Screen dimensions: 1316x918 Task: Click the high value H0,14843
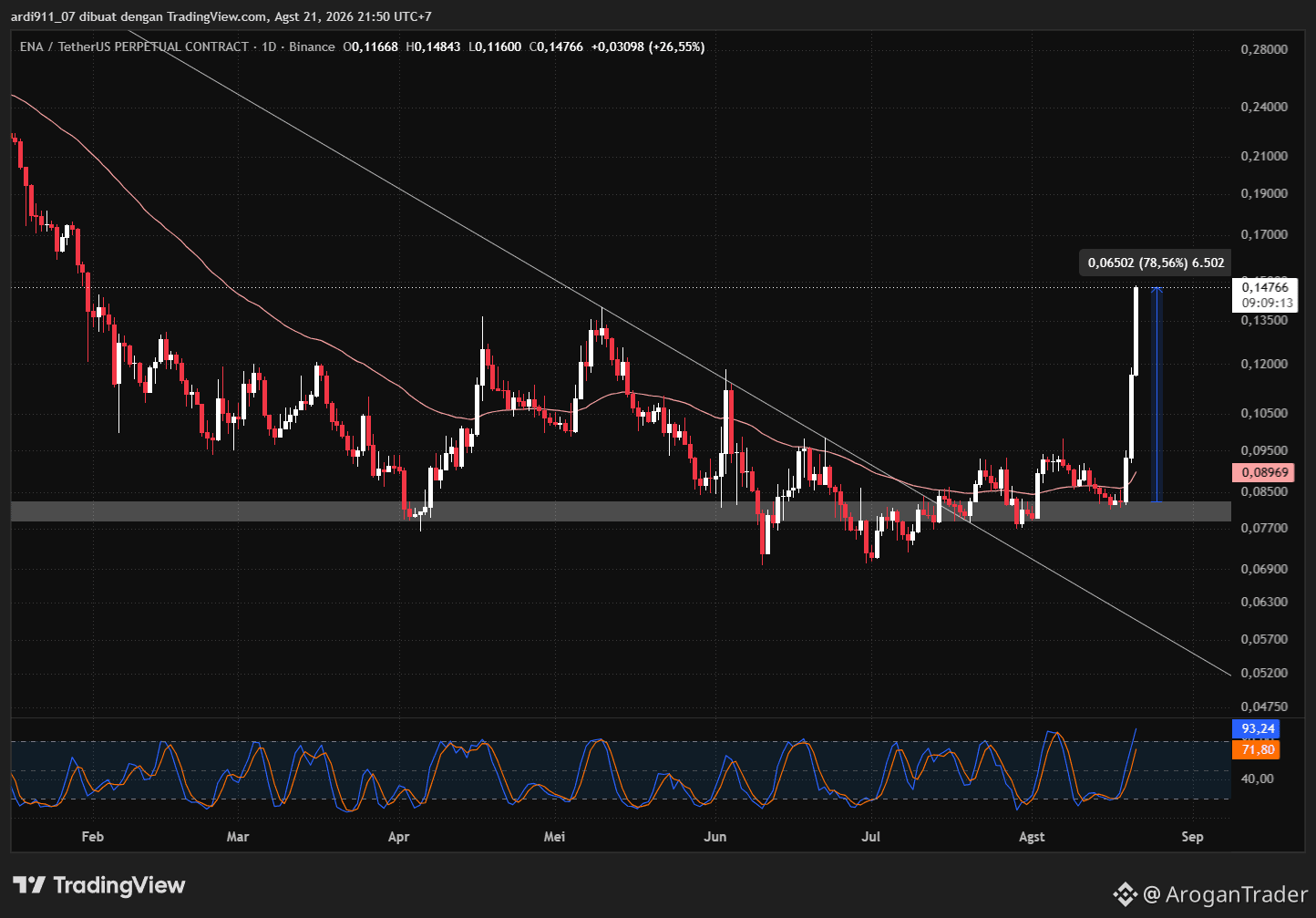coord(433,46)
